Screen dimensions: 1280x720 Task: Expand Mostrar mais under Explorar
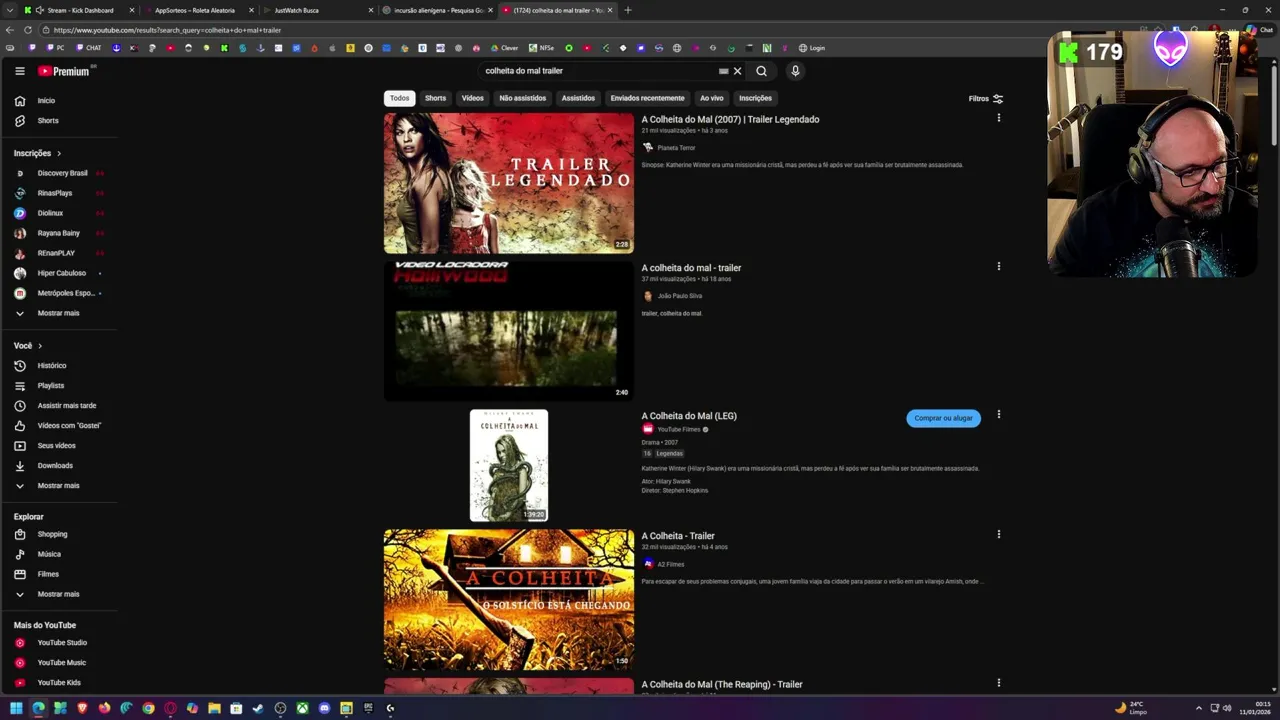pyautogui.click(x=58, y=594)
